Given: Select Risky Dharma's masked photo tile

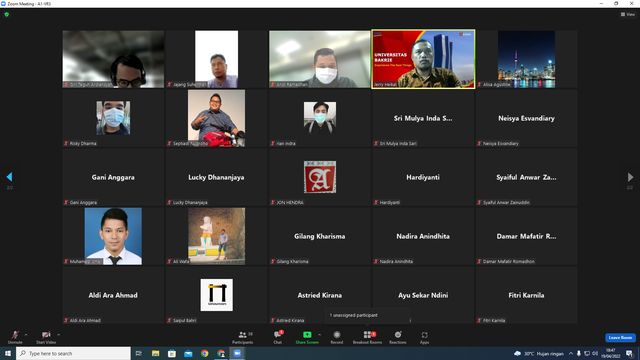Looking at the screenshot, I should (113, 118).
